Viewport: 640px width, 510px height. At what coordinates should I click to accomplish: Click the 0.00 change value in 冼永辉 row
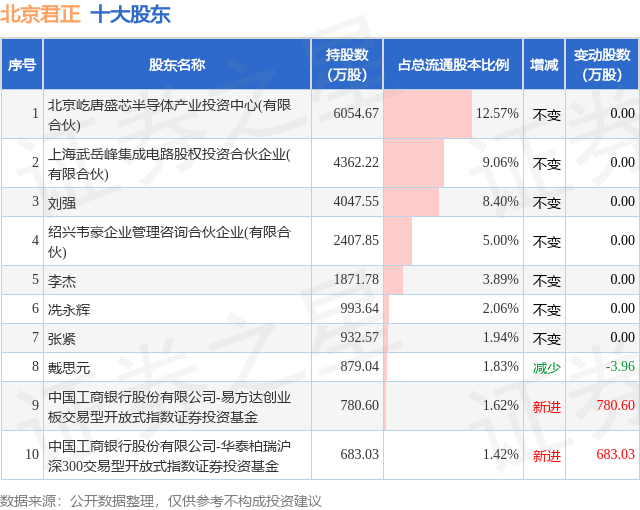point(622,308)
